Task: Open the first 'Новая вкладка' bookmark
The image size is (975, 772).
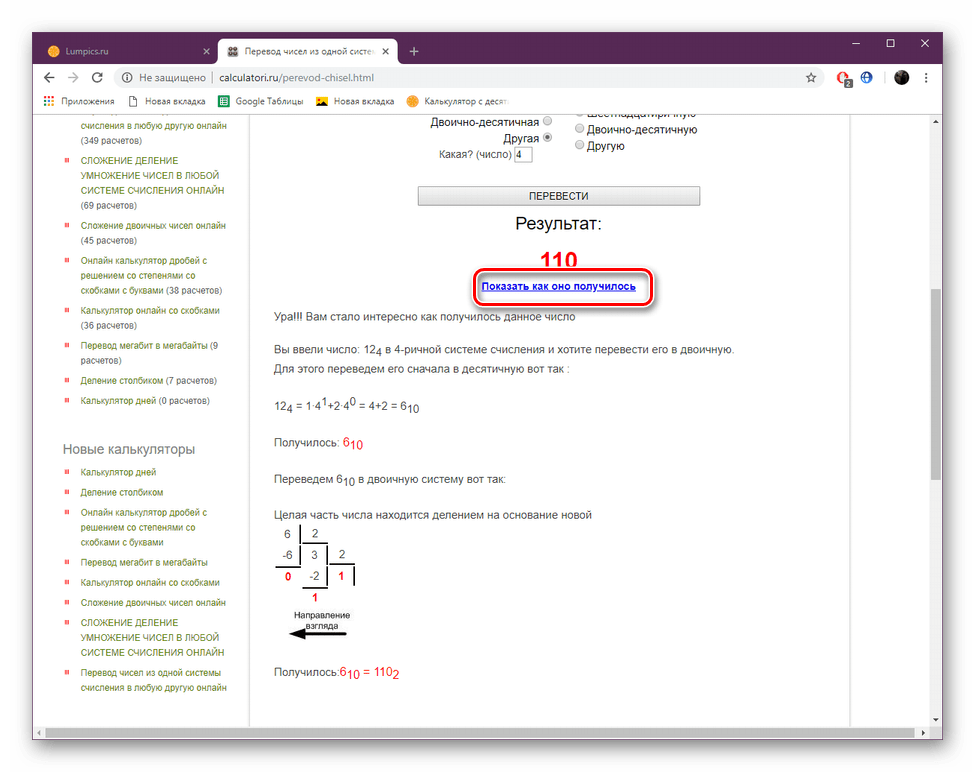Action: click(x=167, y=101)
